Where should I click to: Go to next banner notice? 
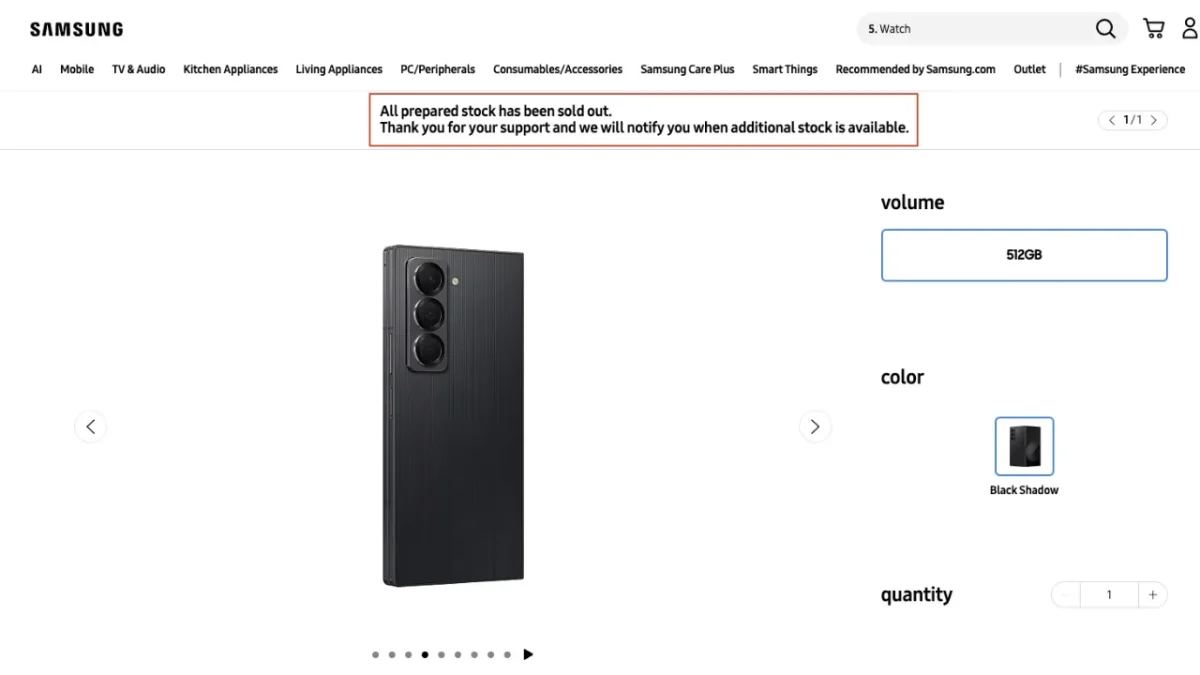click(1154, 120)
